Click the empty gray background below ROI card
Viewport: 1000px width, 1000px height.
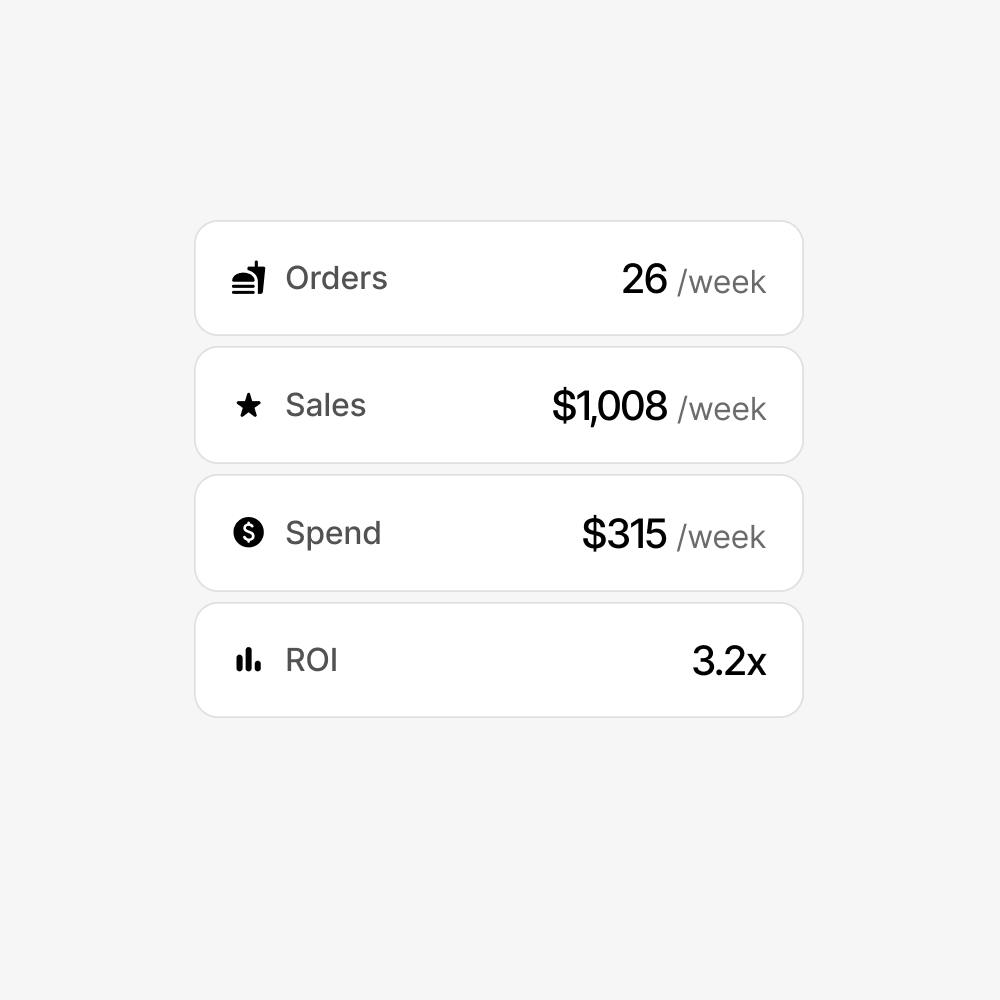coord(500,850)
